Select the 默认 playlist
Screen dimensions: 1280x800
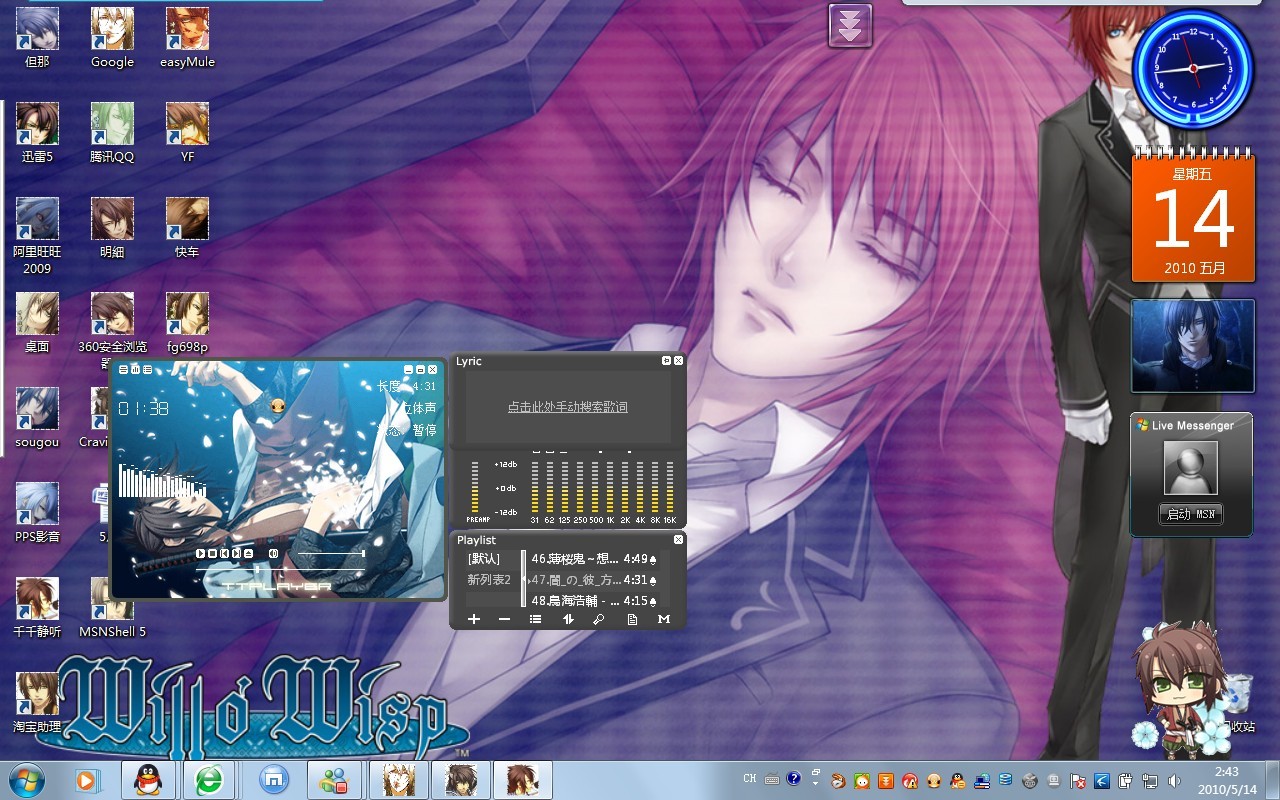(484, 559)
